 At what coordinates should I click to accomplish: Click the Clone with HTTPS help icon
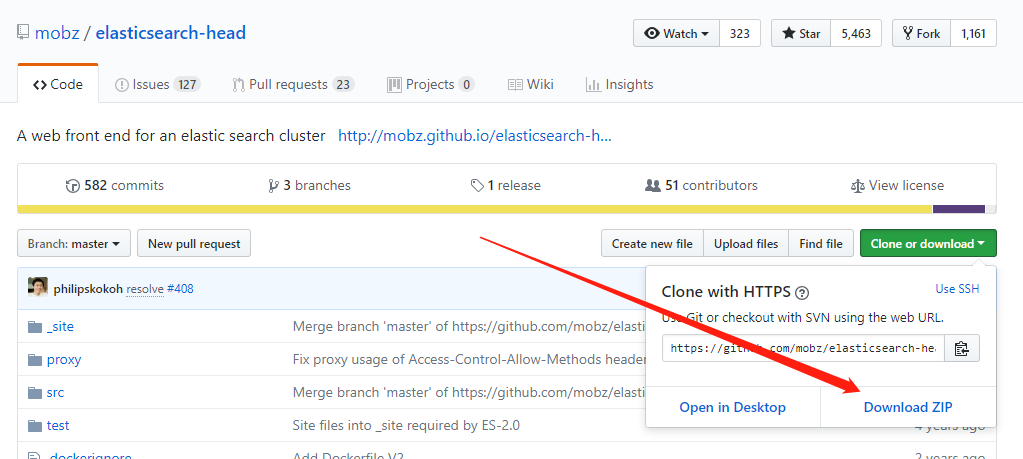pyautogui.click(x=802, y=293)
